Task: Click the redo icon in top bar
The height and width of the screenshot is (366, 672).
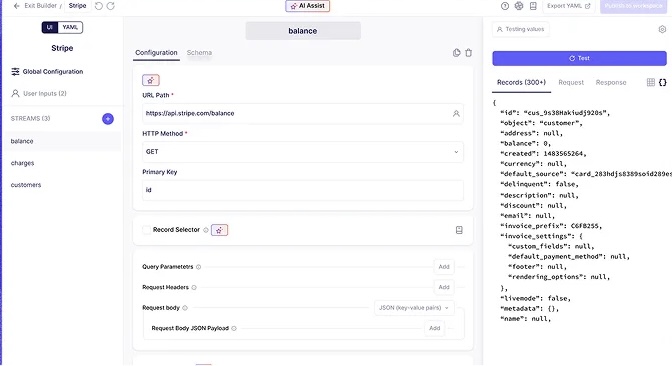Action: coord(111,6)
